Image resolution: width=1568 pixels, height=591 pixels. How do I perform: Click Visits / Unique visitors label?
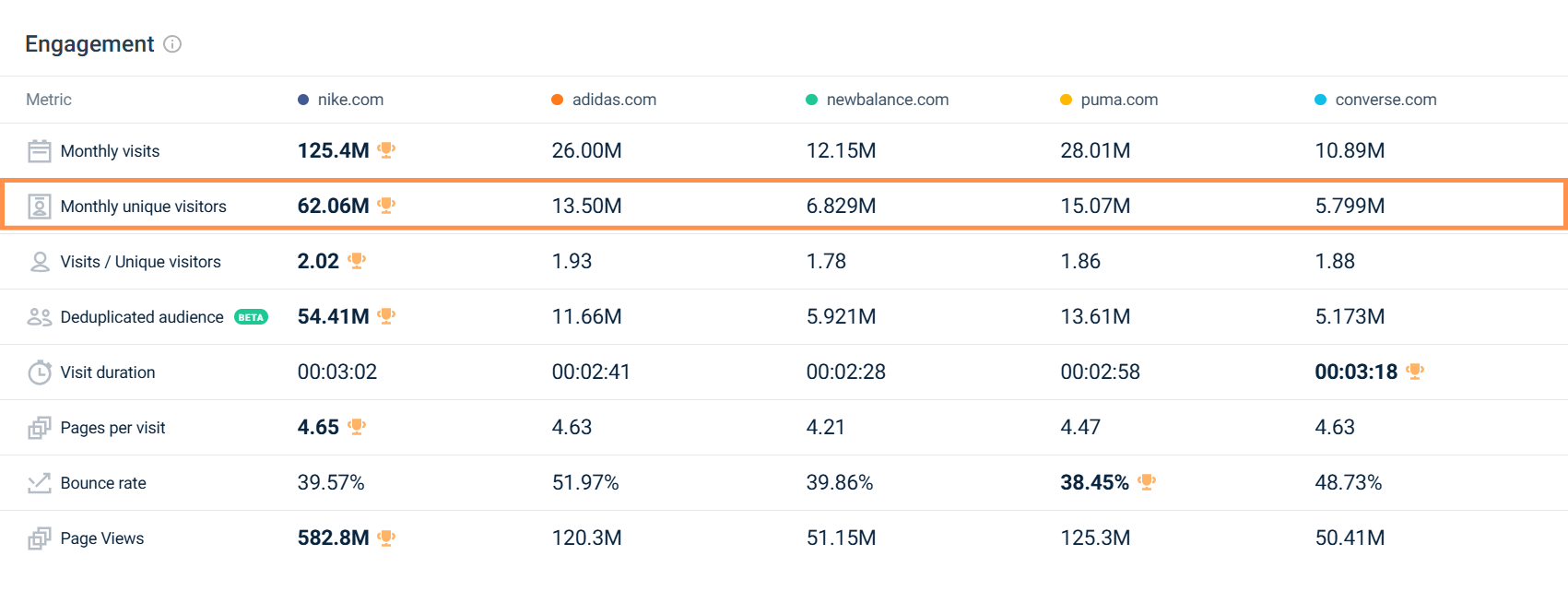click(140, 262)
